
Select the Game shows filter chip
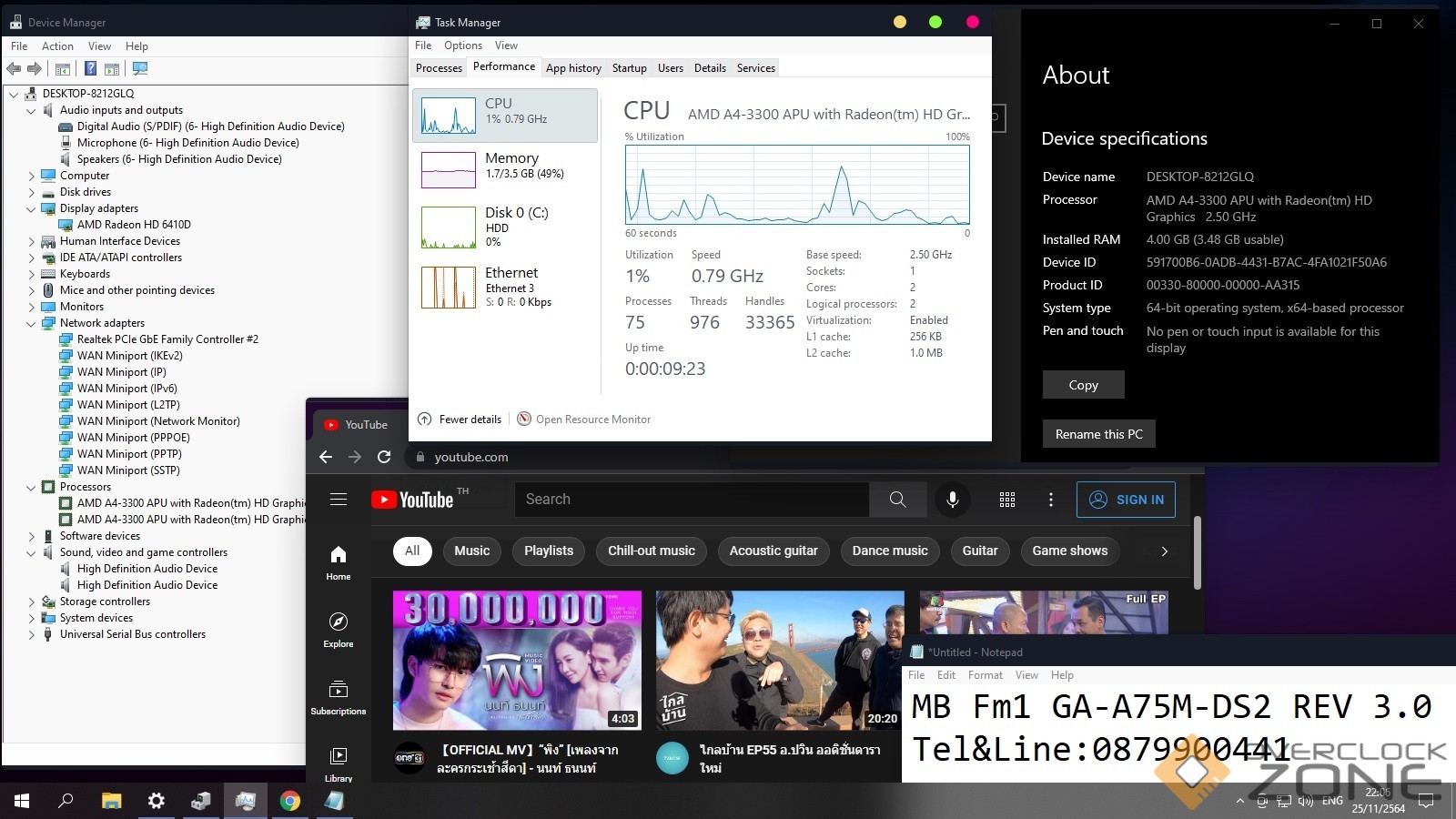click(1069, 551)
